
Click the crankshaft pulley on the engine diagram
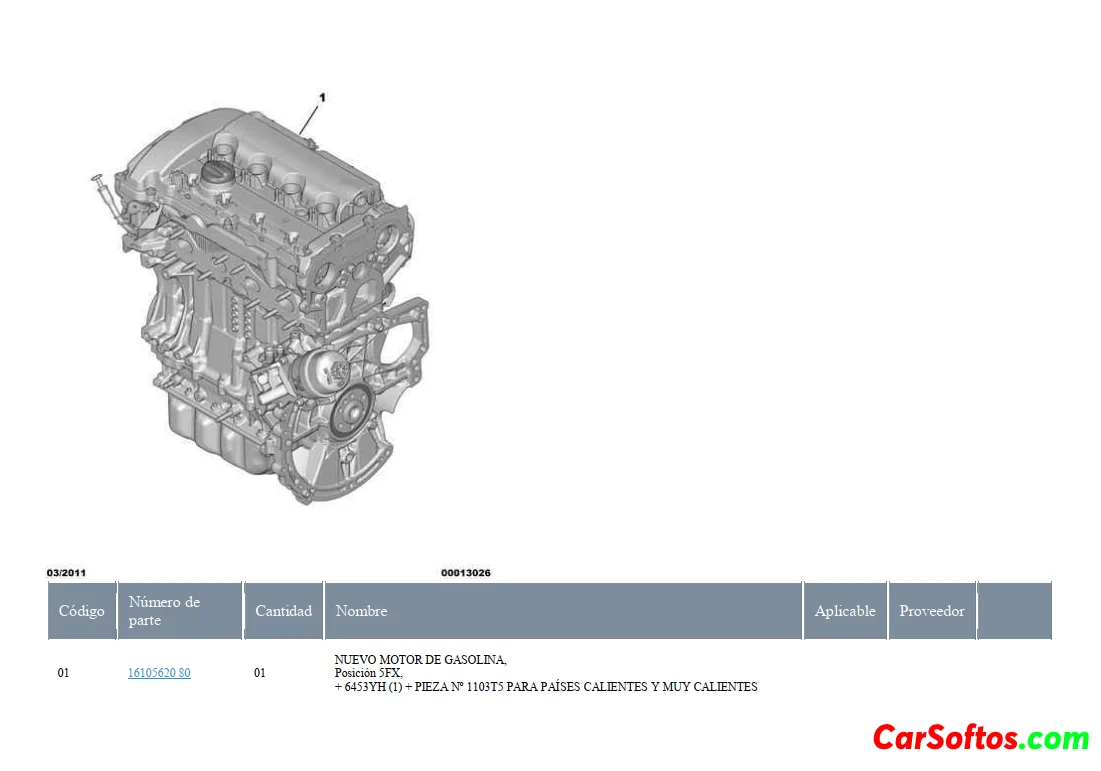pos(352,410)
